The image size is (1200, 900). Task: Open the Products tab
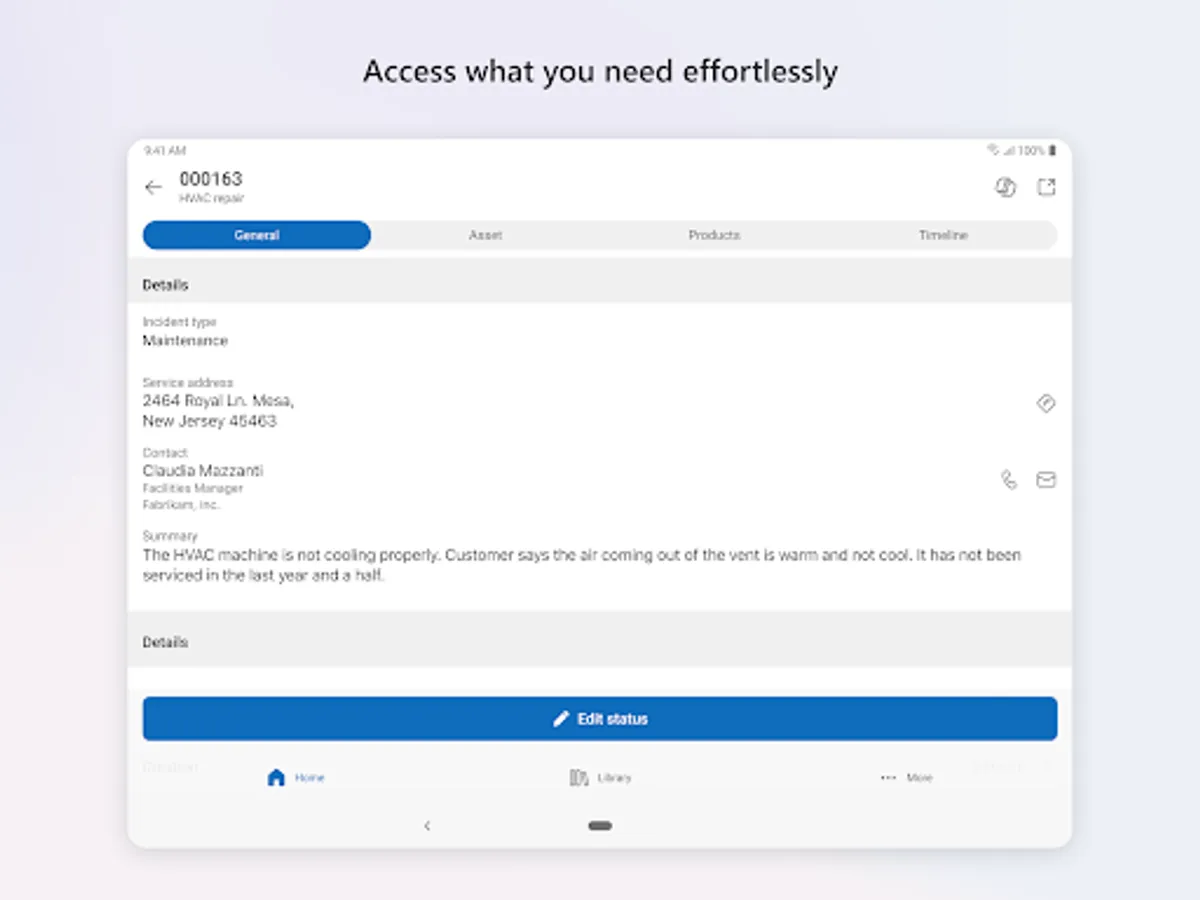[714, 235]
